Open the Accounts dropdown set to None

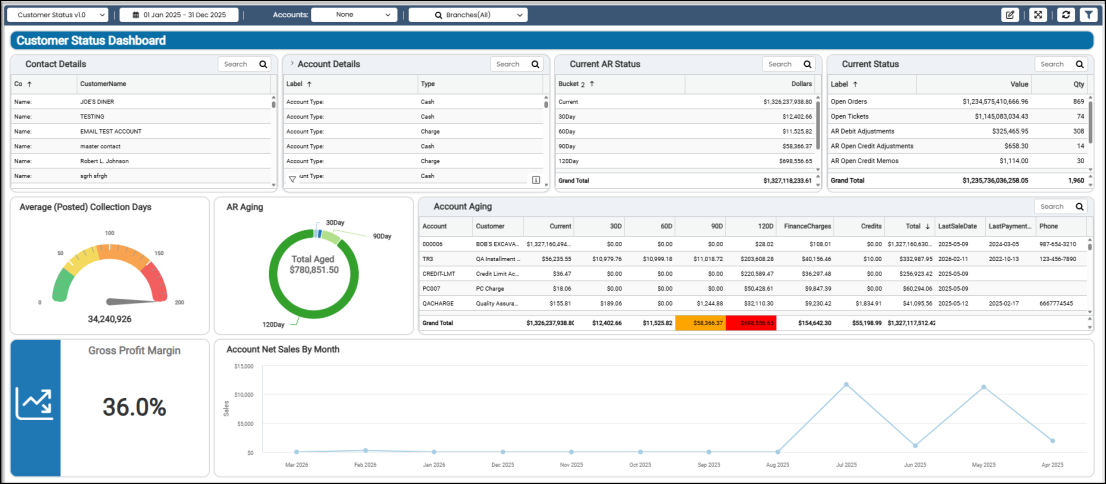(x=353, y=15)
